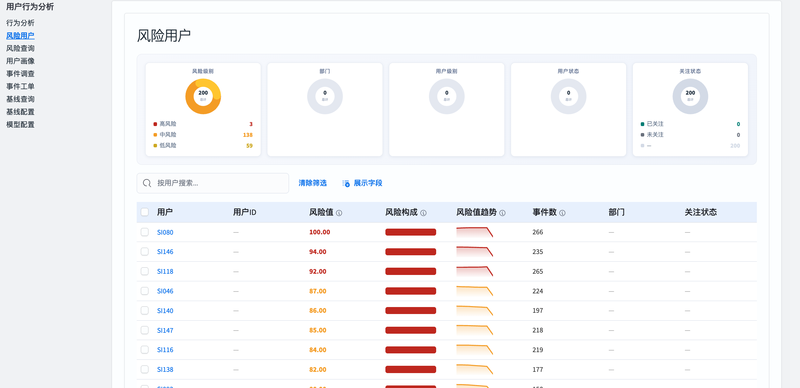The height and width of the screenshot is (388, 800).
Task: Click risk value 100.00
Action: pos(319,232)
